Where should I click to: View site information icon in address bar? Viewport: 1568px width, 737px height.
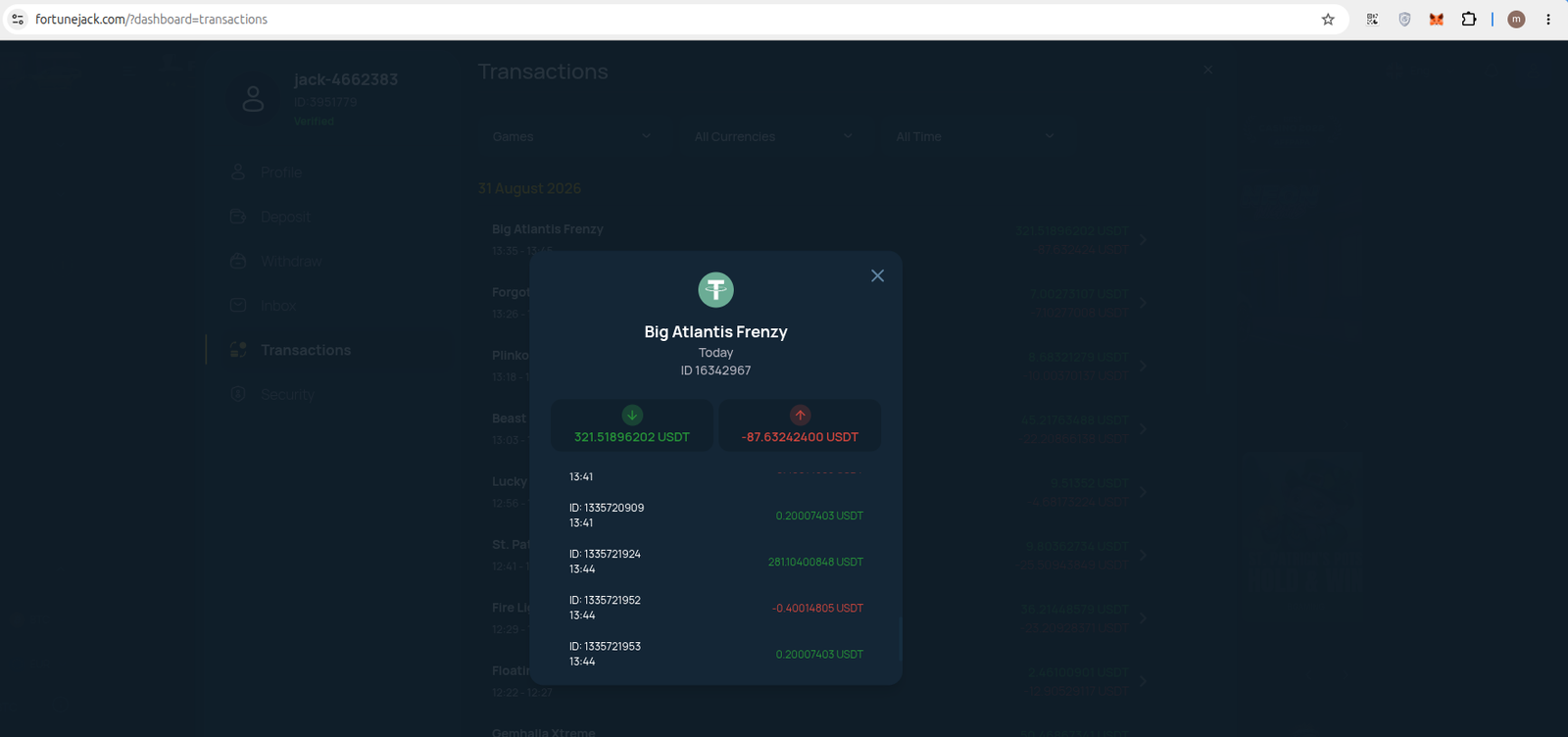coord(18,20)
